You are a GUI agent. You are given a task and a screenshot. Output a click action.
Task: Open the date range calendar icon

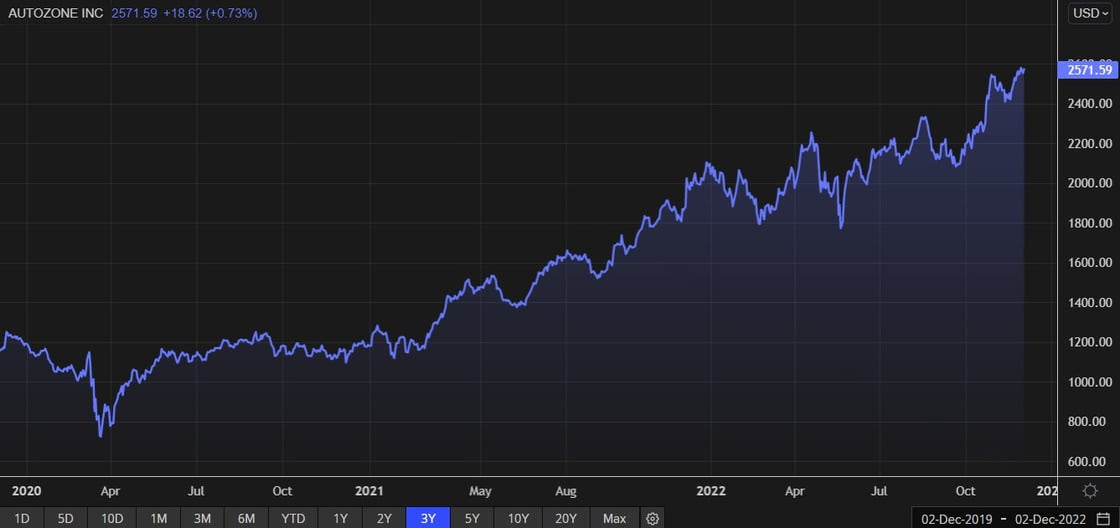(x=1103, y=518)
